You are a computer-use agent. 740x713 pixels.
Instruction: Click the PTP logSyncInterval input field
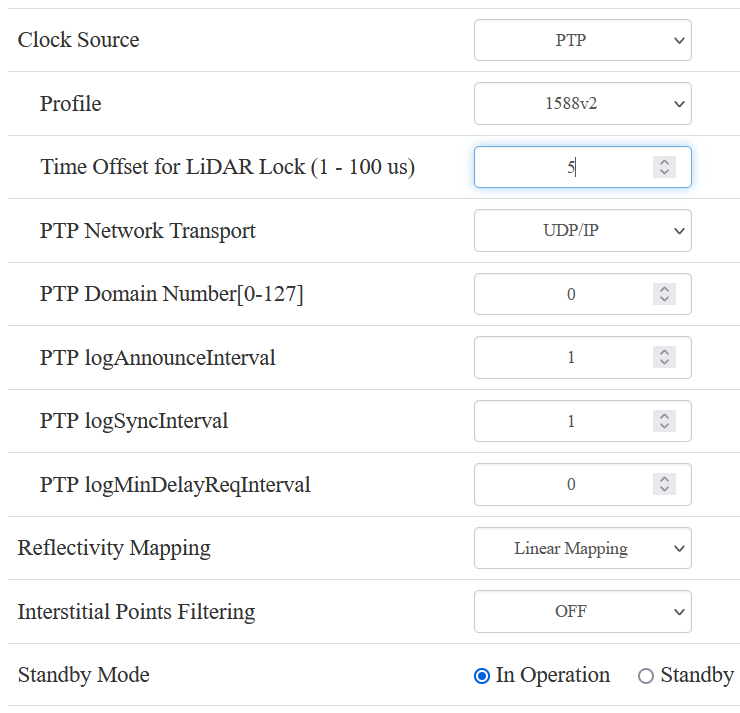[x=560, y=421]
